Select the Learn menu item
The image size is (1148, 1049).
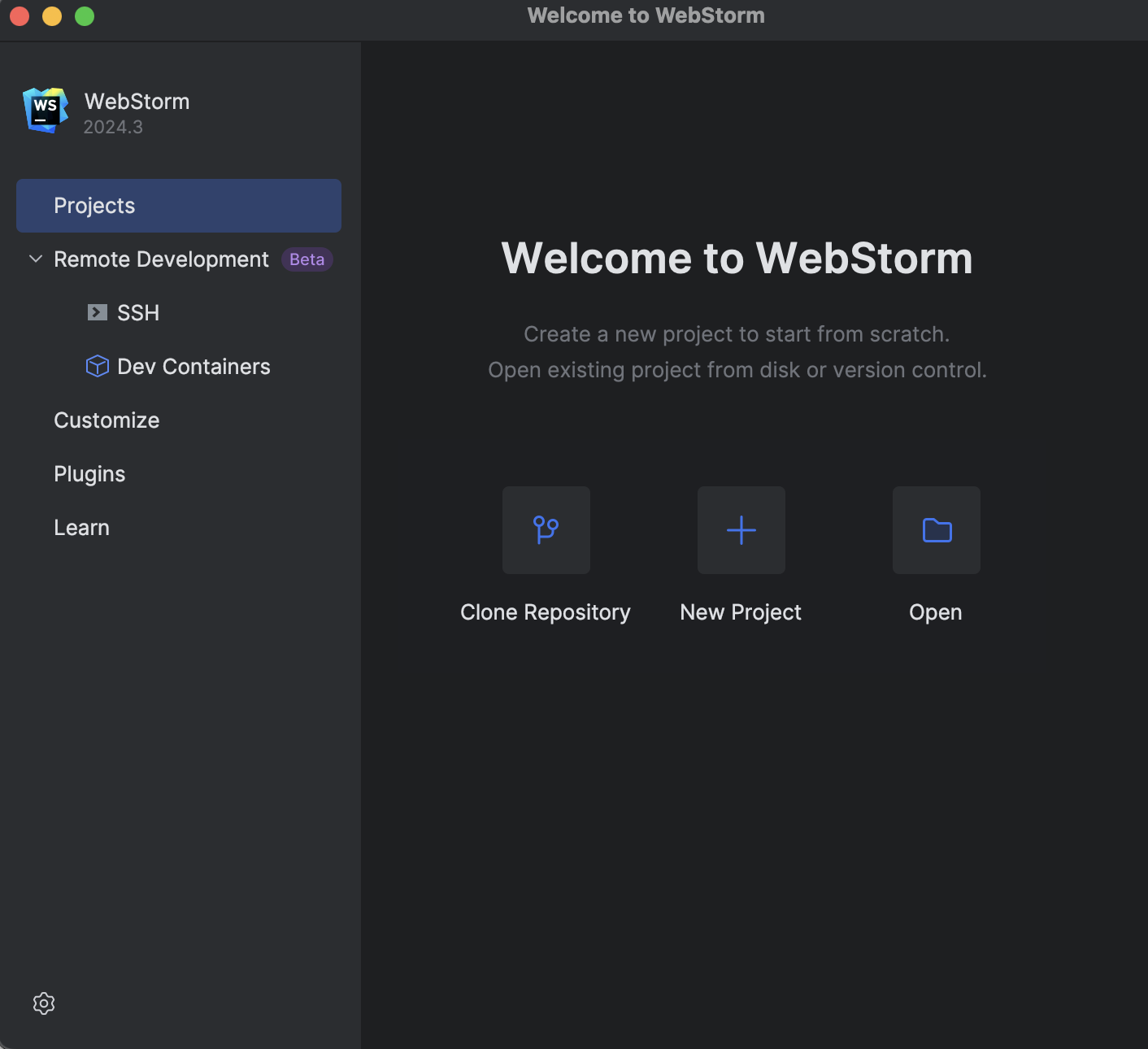pos(81,527)
